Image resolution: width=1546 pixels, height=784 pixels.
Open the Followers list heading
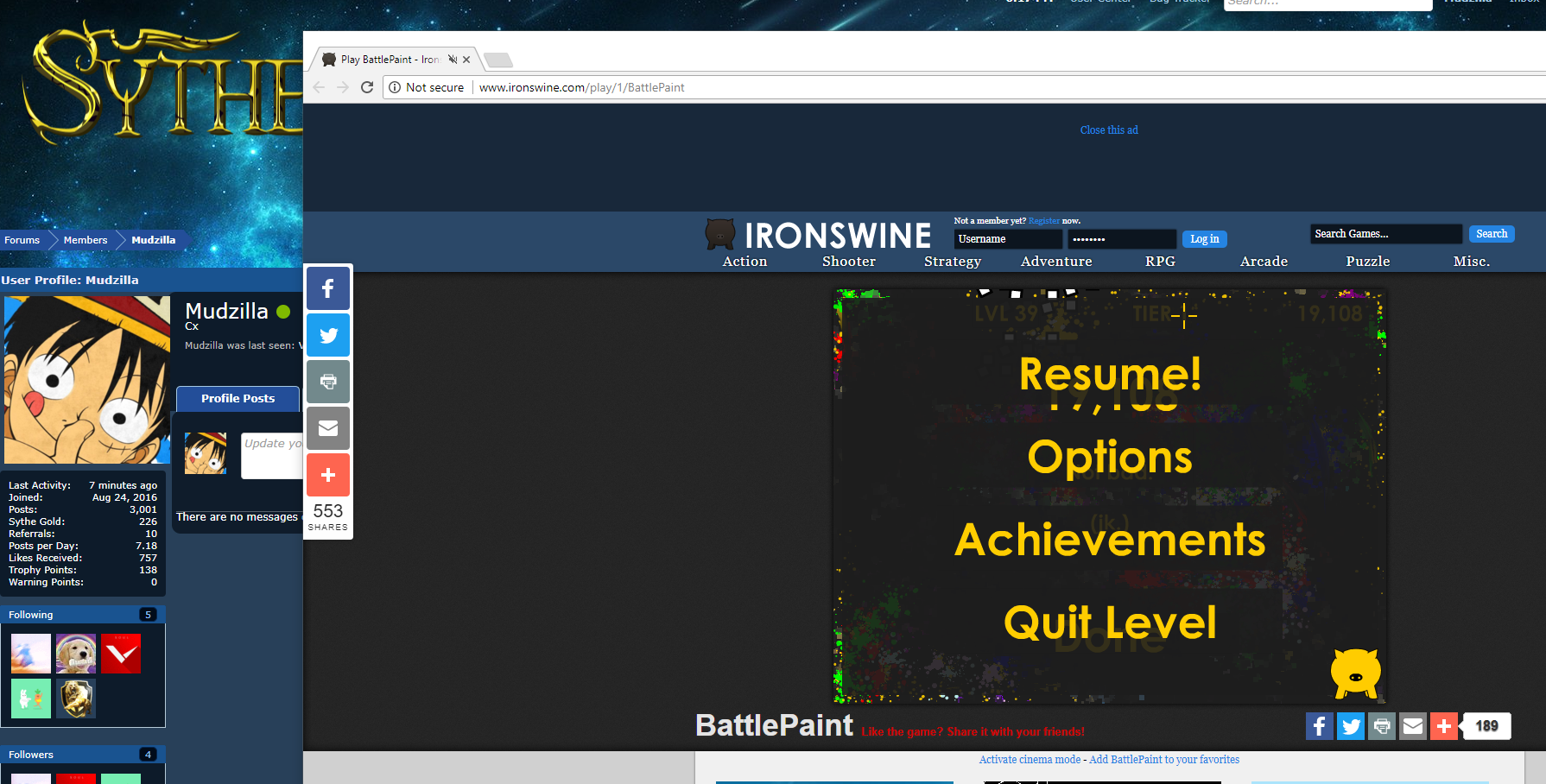point(31,755)
